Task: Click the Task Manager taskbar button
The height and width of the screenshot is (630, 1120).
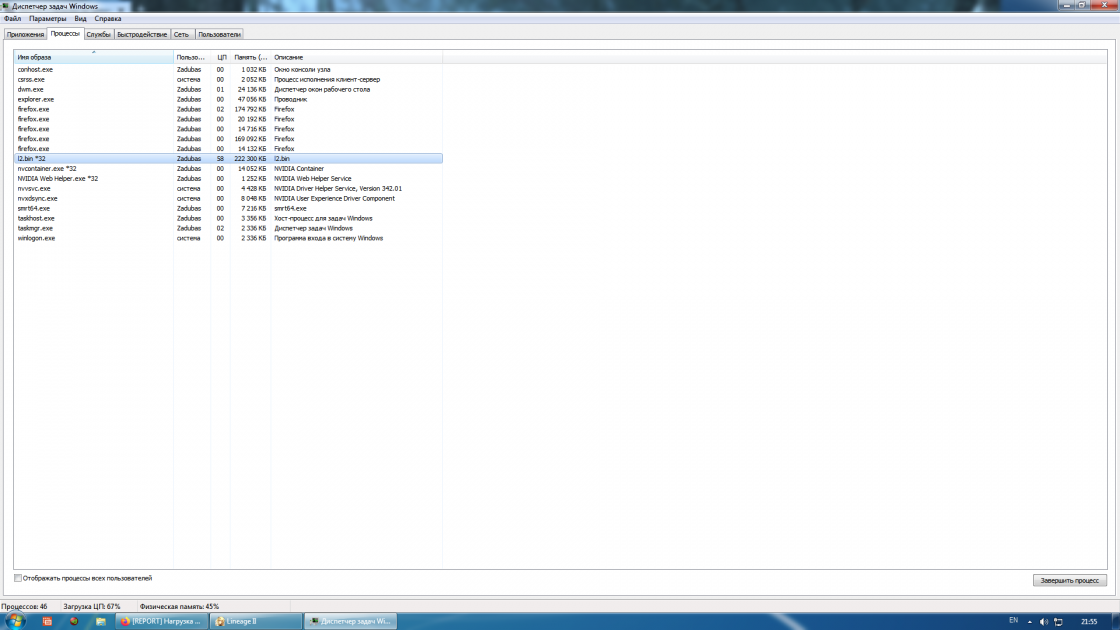Action: point(350,621)
